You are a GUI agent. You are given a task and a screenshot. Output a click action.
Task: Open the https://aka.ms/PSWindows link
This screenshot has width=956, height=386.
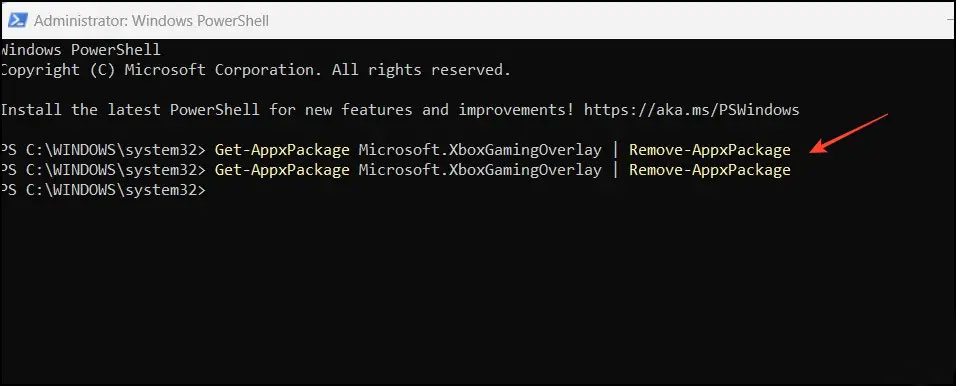tap(691, 110)
